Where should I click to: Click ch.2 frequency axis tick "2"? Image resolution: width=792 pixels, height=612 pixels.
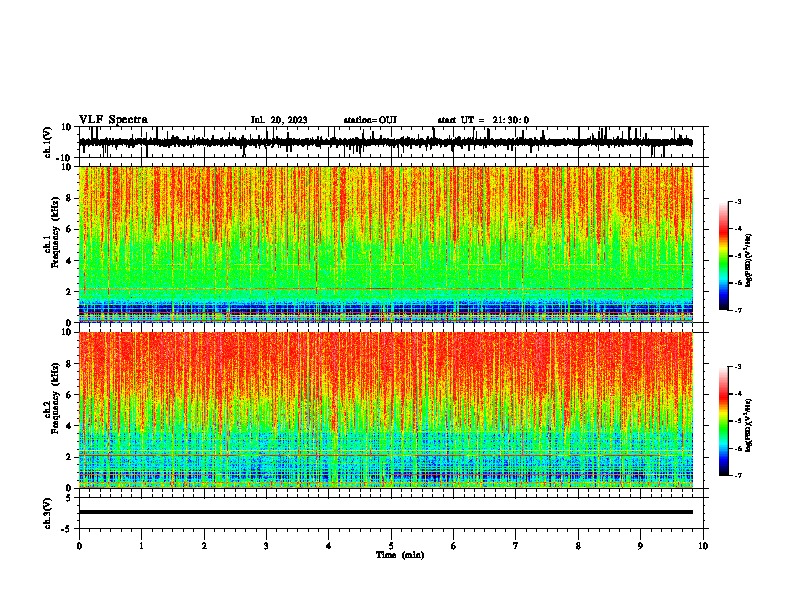tap(68, 457)
